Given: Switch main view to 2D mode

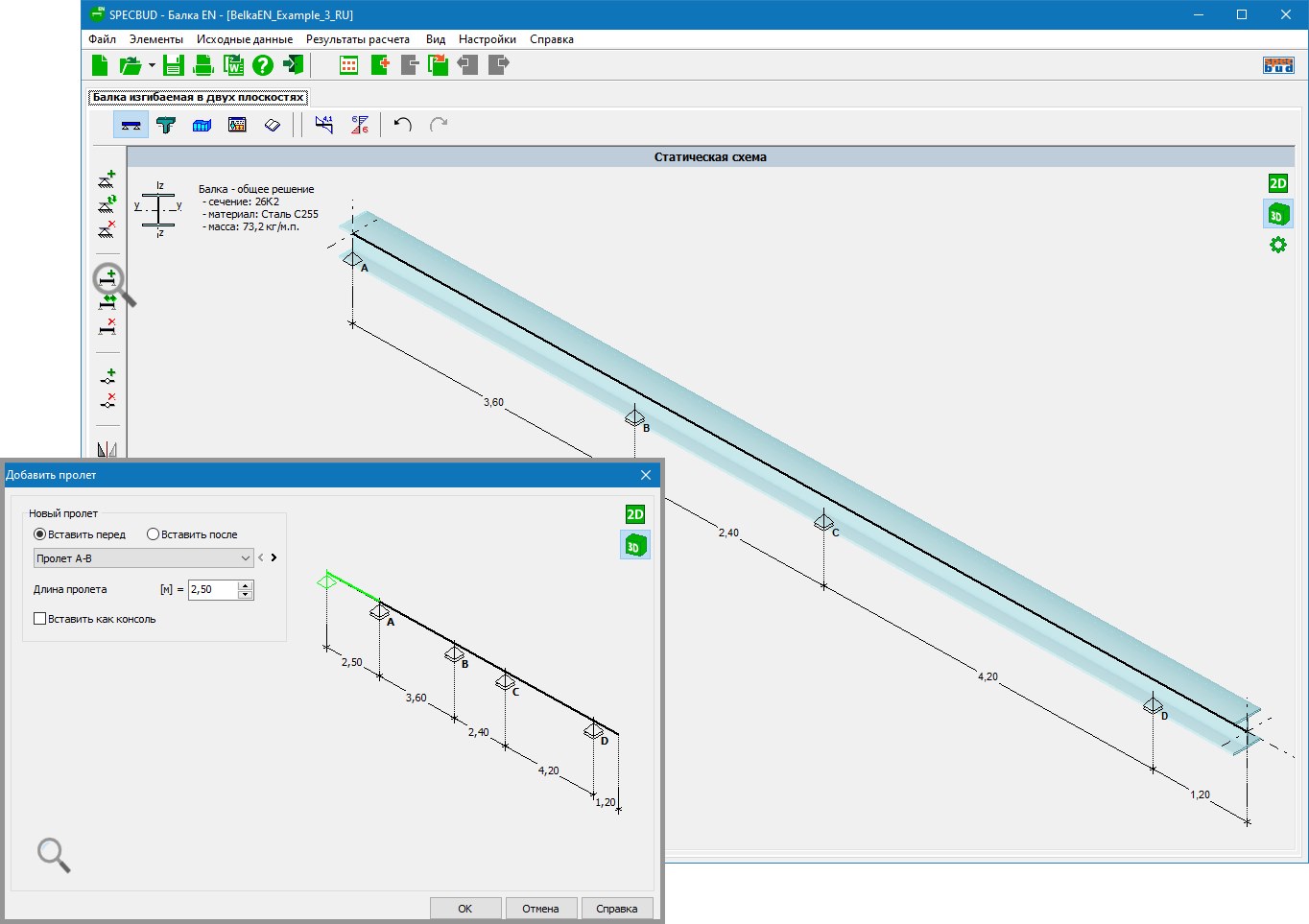Looking at the screenshot, I should [x=1277, y=183].
